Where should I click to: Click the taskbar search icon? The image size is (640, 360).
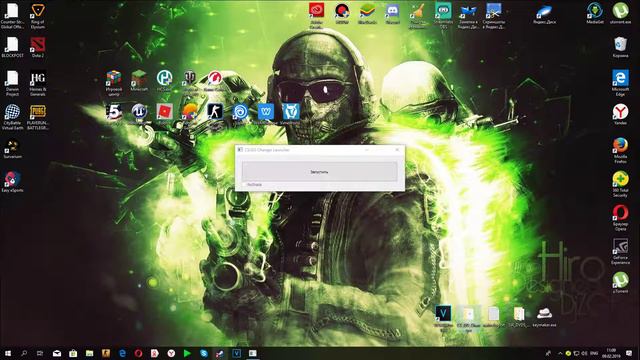(x=24, y=353)
